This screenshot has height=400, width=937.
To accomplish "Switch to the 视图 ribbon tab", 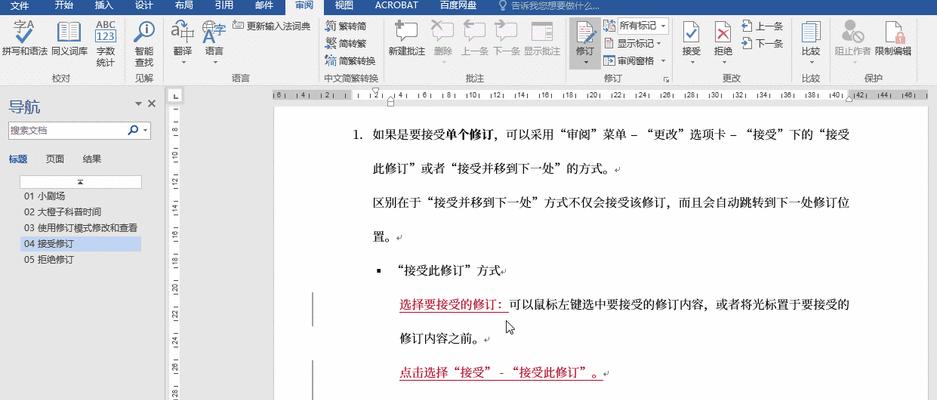I will [344, 5].
